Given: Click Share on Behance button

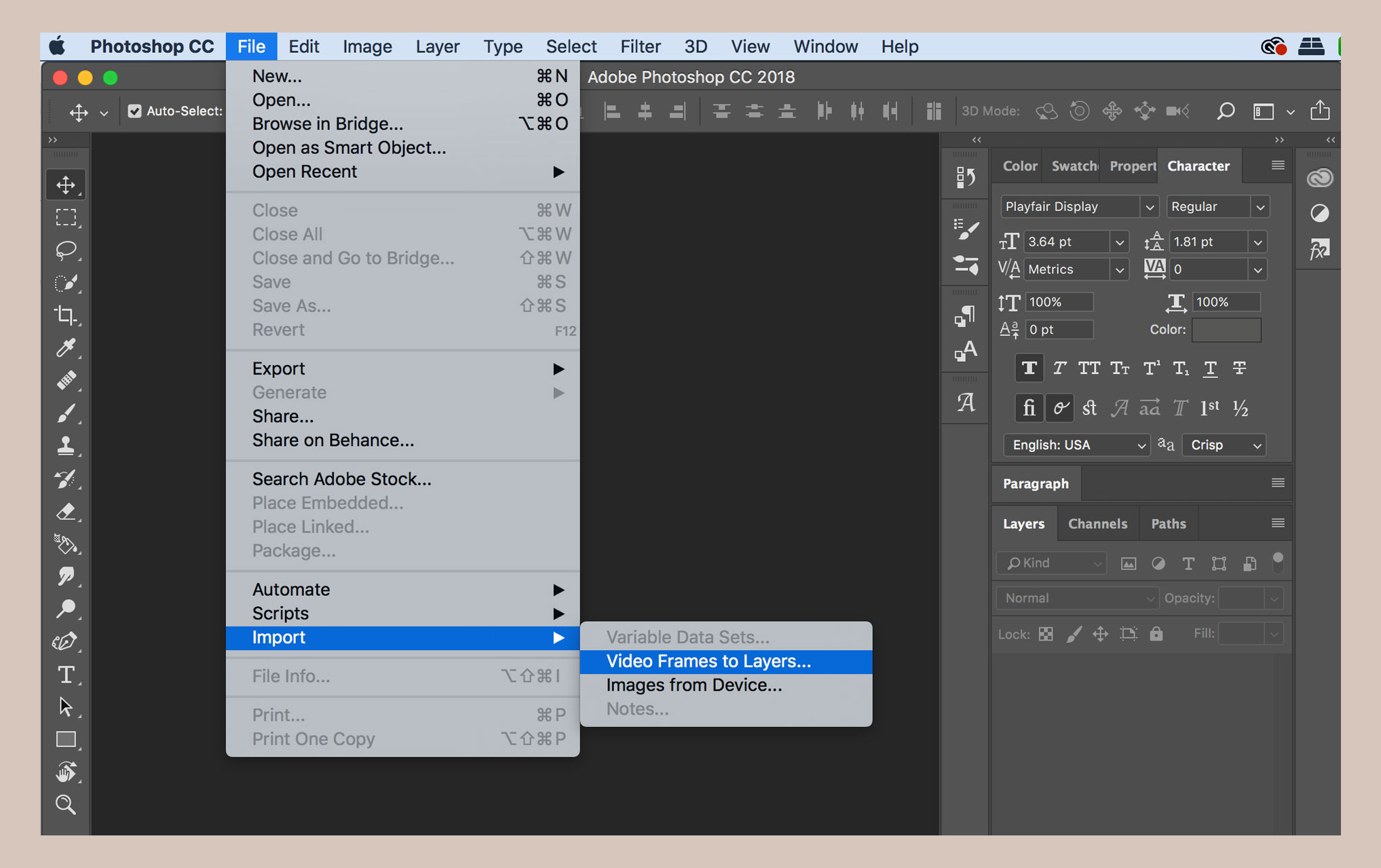Looking at the screenshot, I should (x=332, y=440).
